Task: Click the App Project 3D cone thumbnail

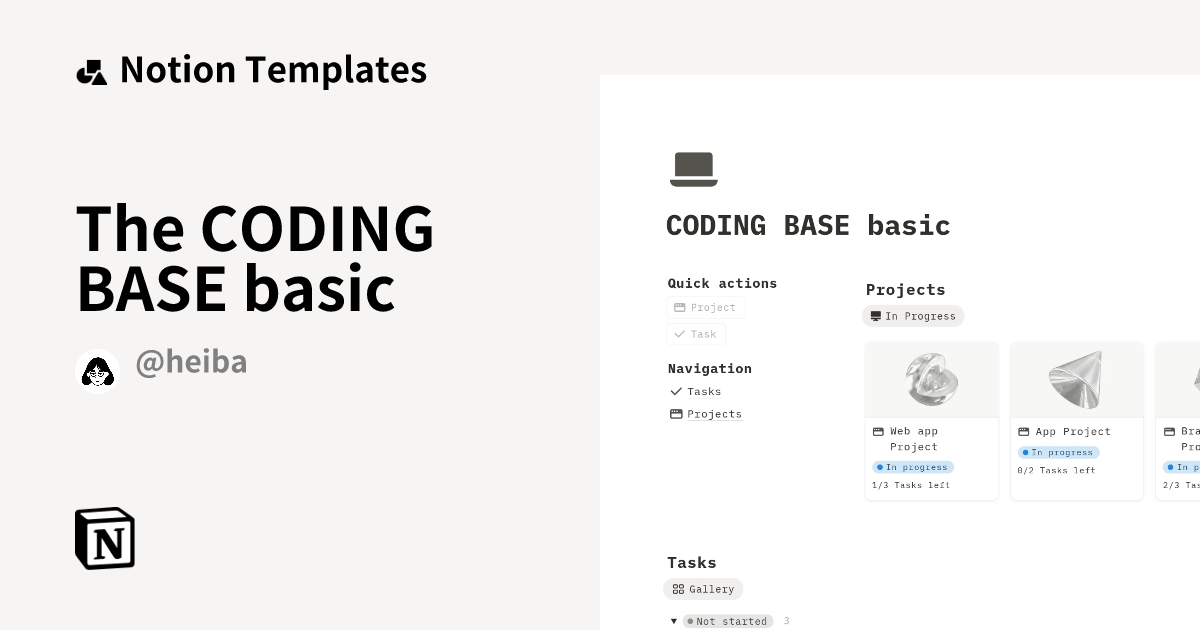Action: coord(1076,379)
